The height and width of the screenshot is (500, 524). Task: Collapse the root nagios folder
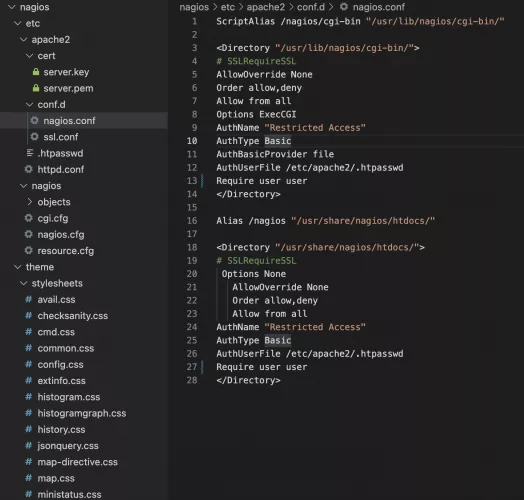(12, 7)
